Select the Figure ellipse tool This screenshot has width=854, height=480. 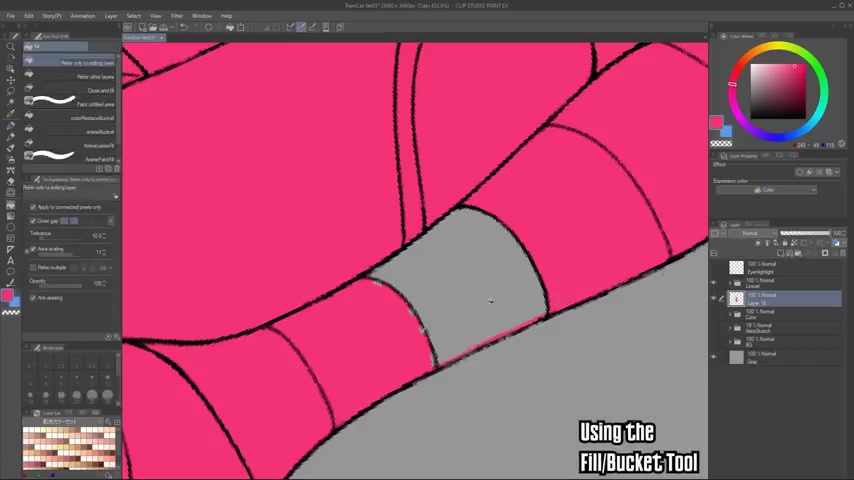pyautogui.click(x=10, y=227)
